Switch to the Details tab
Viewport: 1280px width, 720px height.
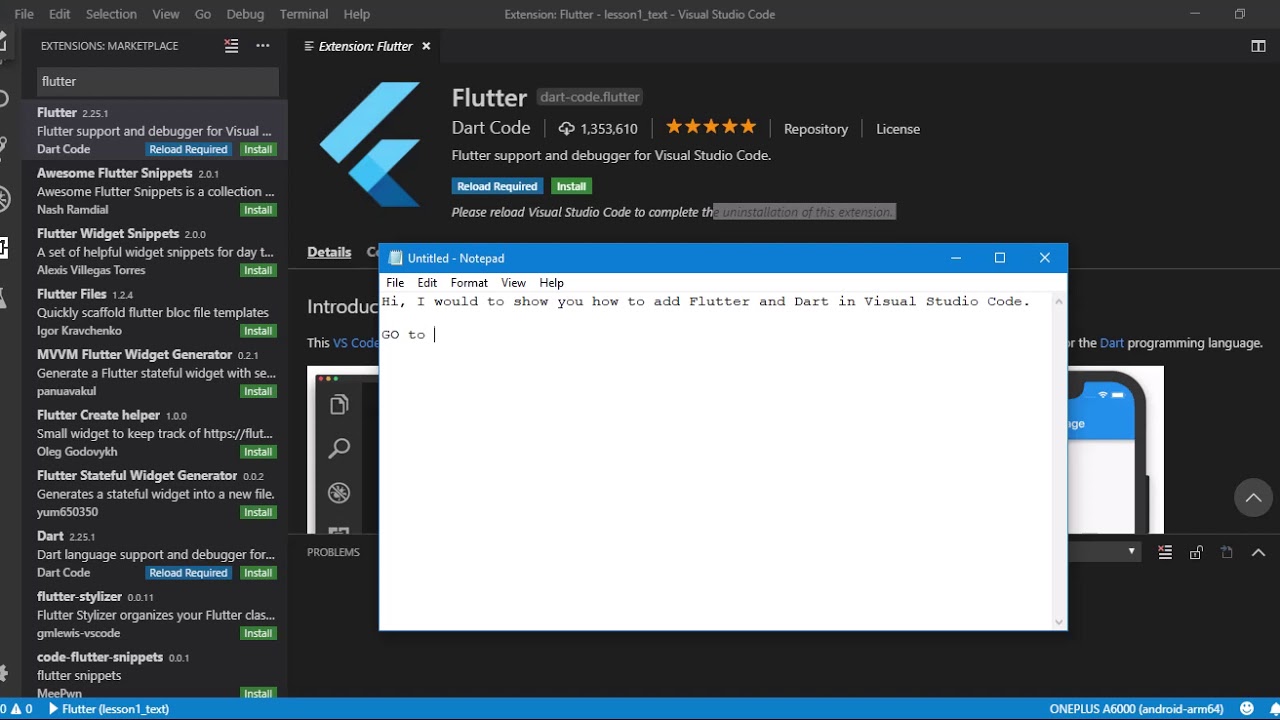click(329, 252)
